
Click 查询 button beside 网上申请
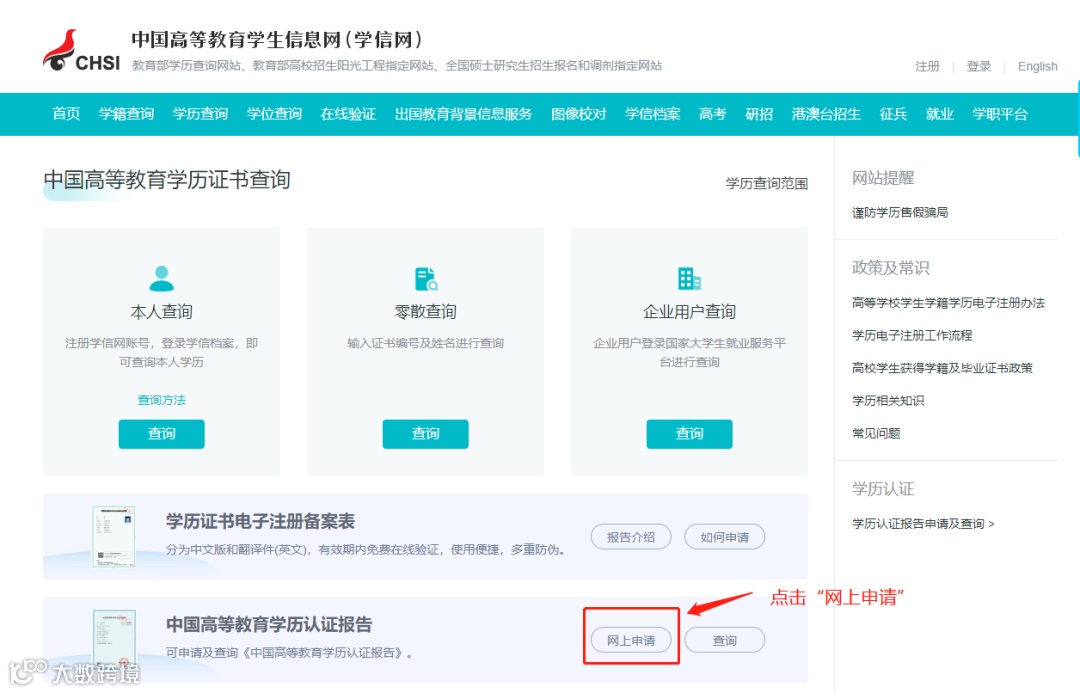(x=725, y=640)
